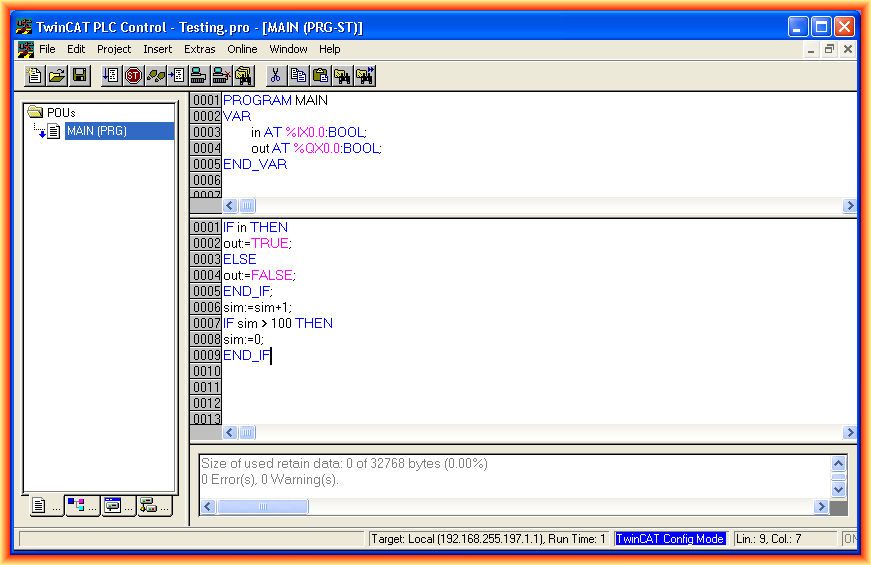Switch to the Resources tab in the organizer

tap(154, 506)
